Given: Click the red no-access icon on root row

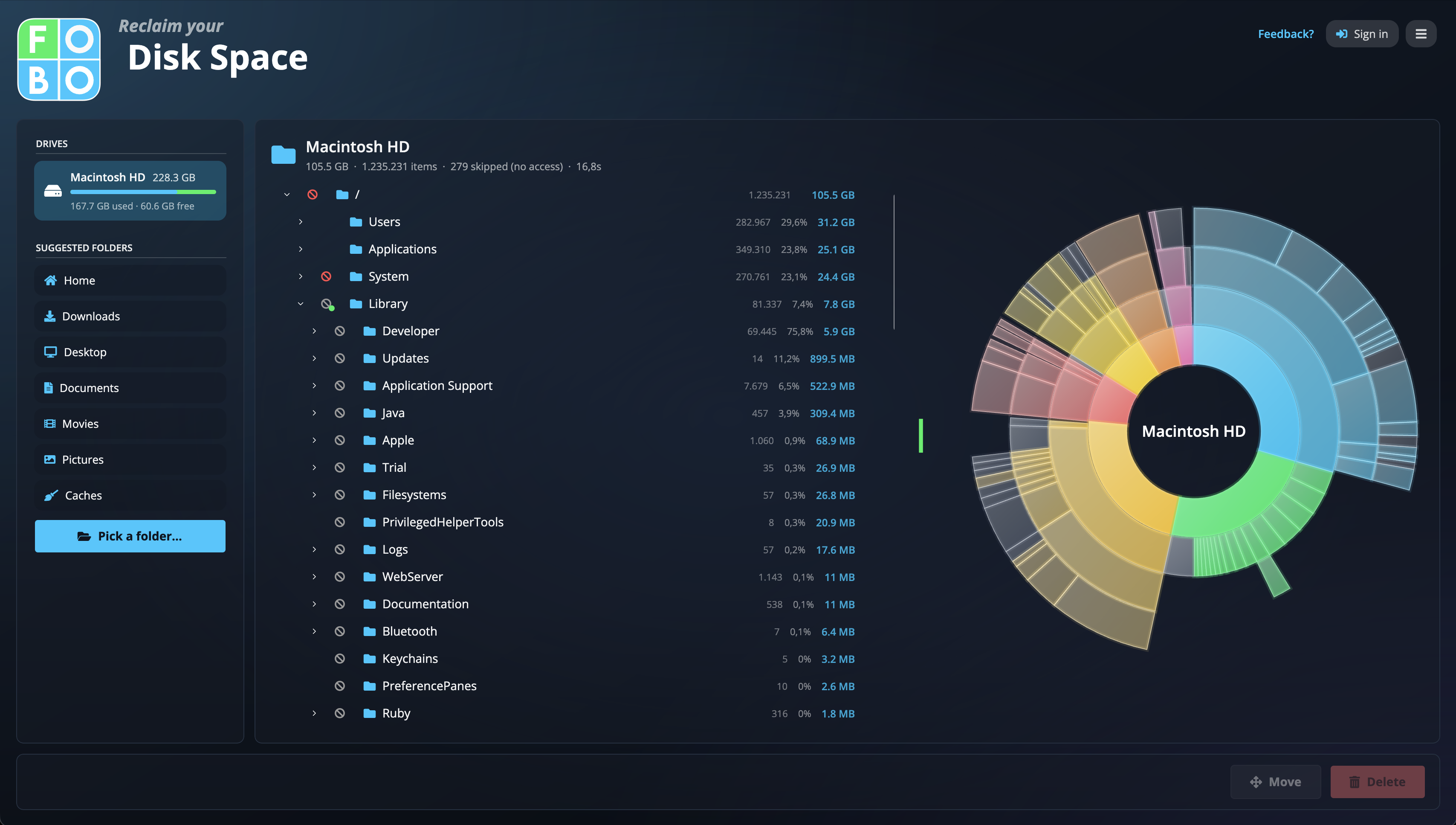Looking at the screenshot, I should point(313,195).
